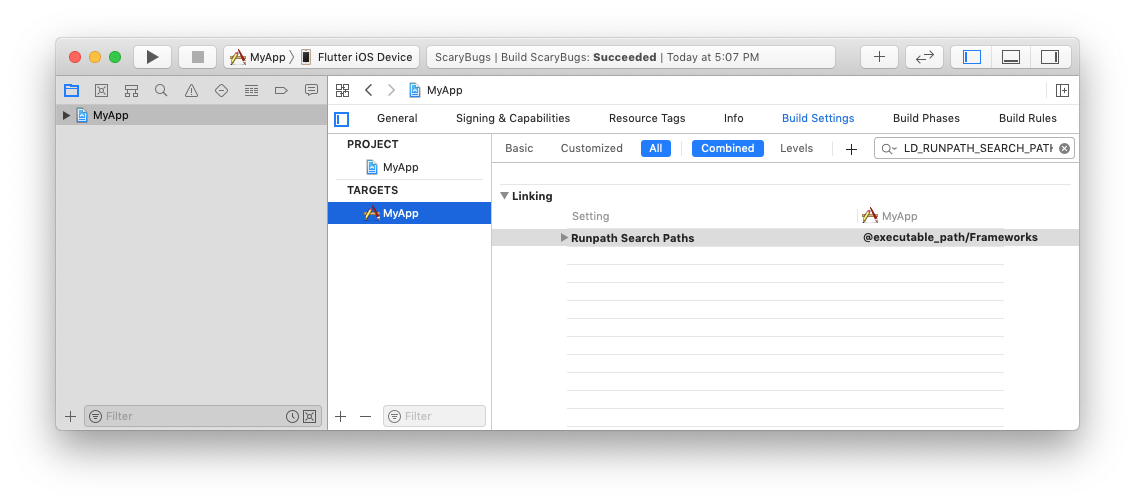
Task: Select the Project navigator folder icon
Action: [x=71, y=91]
